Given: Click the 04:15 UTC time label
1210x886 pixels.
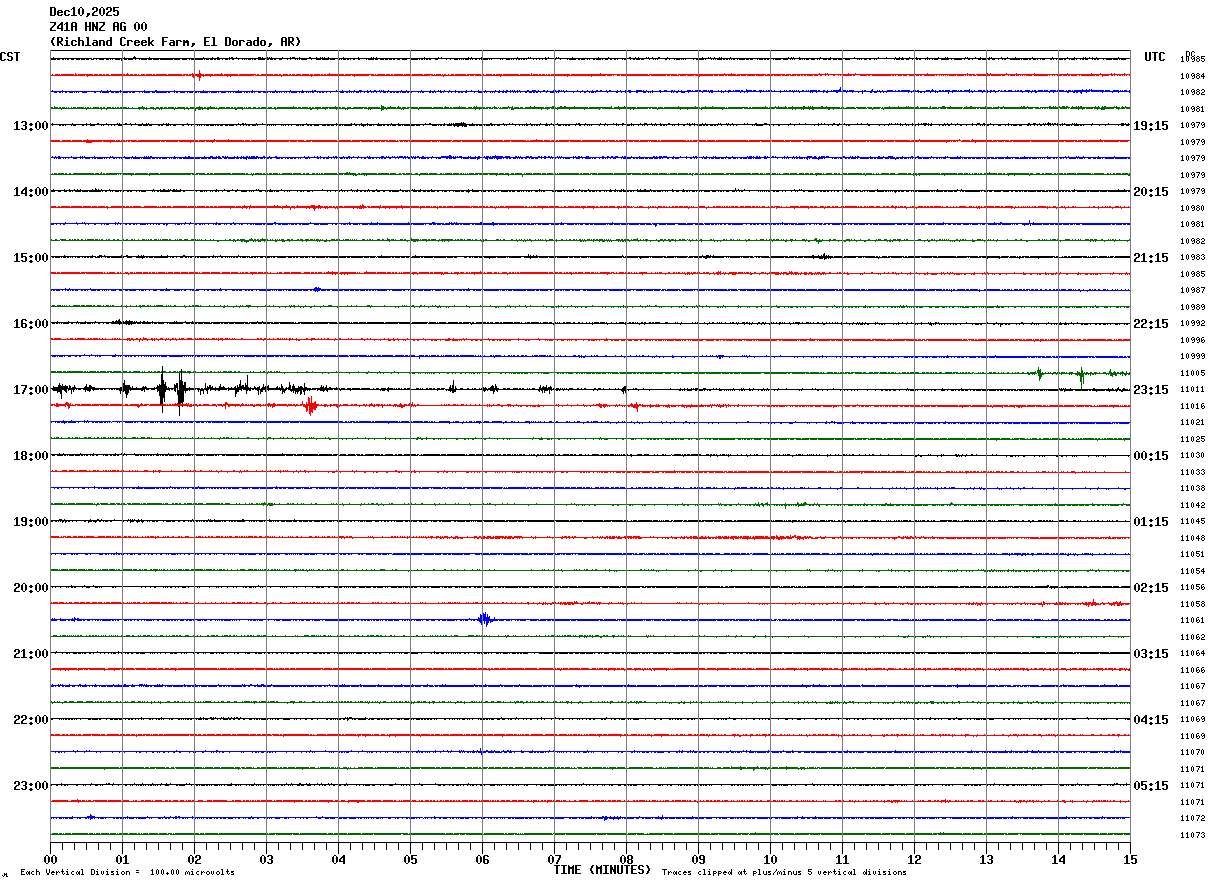Looking at the screenshot, I should coord(1151,720).
